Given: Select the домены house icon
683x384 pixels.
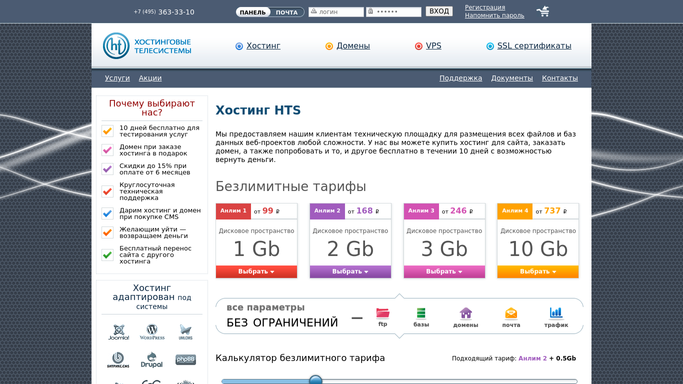Looking at the screenshot, I should 466,313.
